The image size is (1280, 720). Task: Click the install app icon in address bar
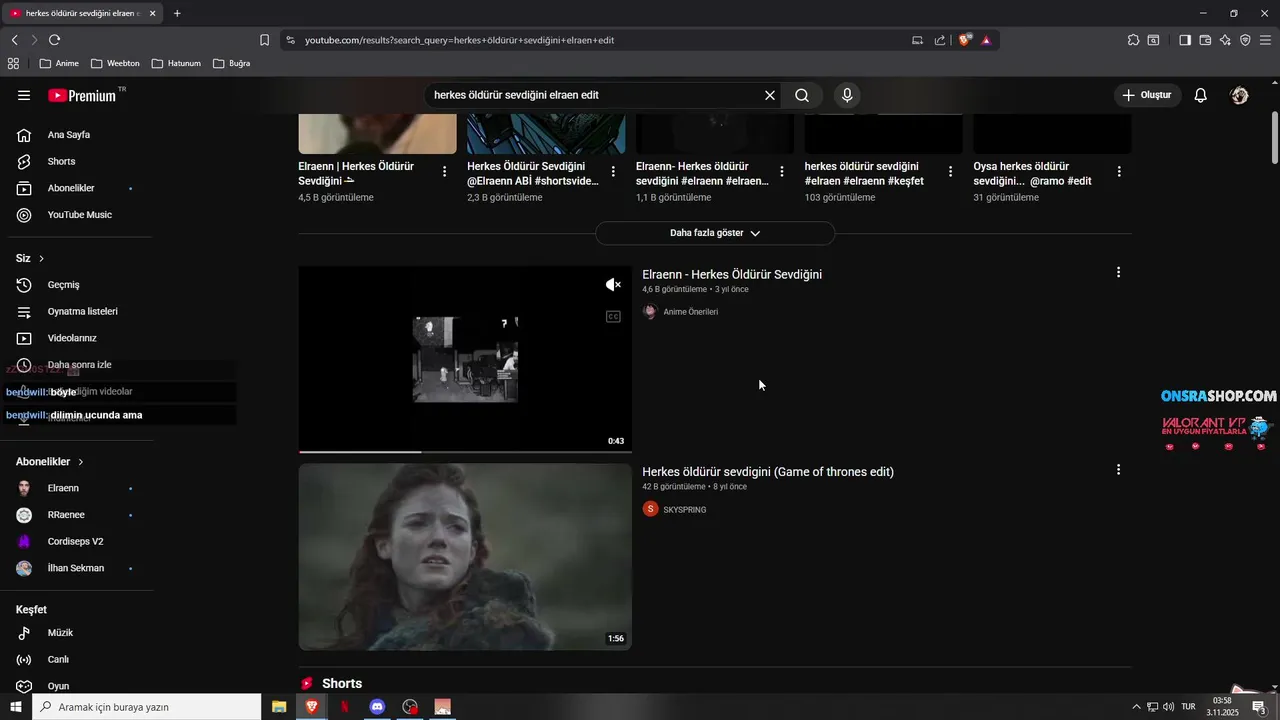pos(918,40)
